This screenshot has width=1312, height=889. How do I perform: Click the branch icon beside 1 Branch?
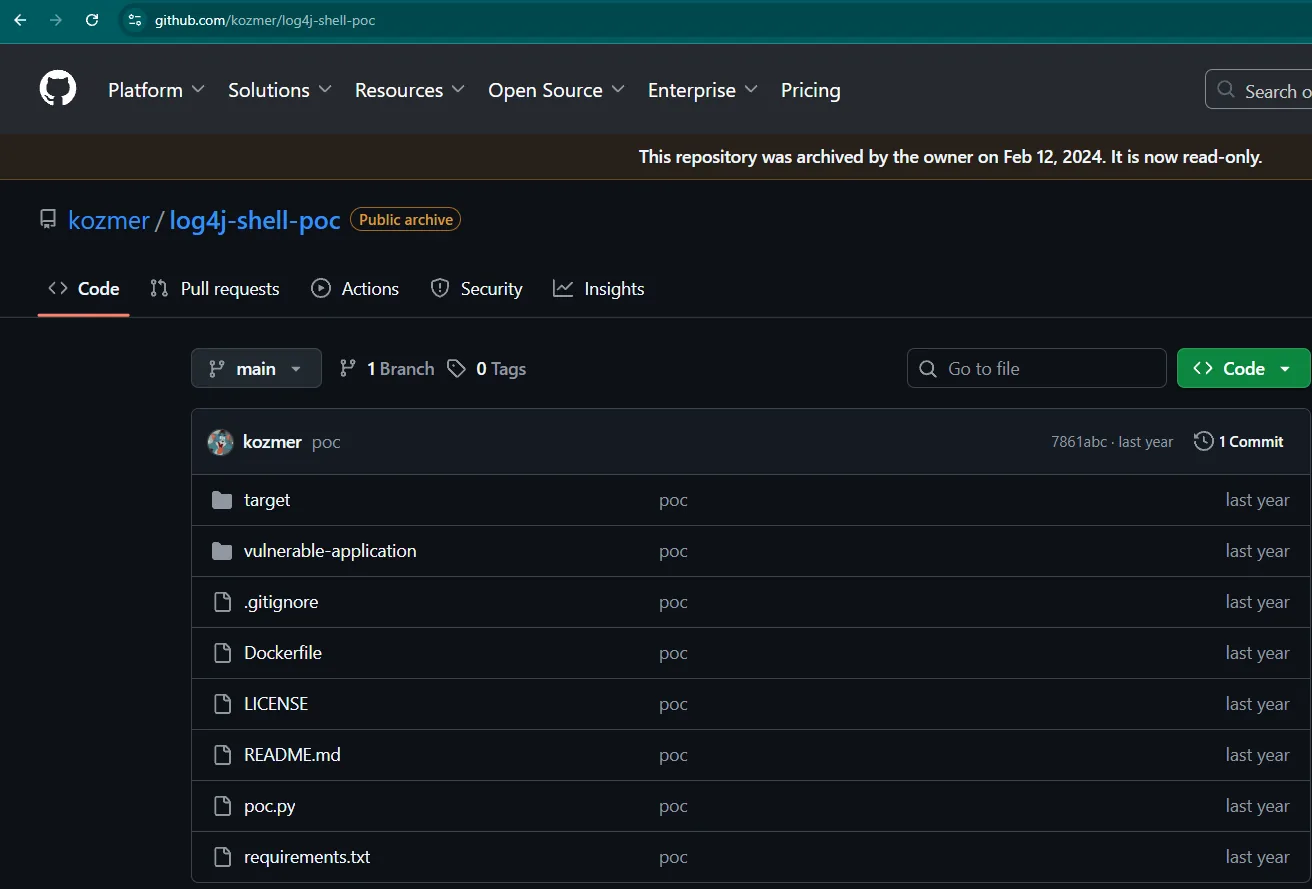[348, 369]
